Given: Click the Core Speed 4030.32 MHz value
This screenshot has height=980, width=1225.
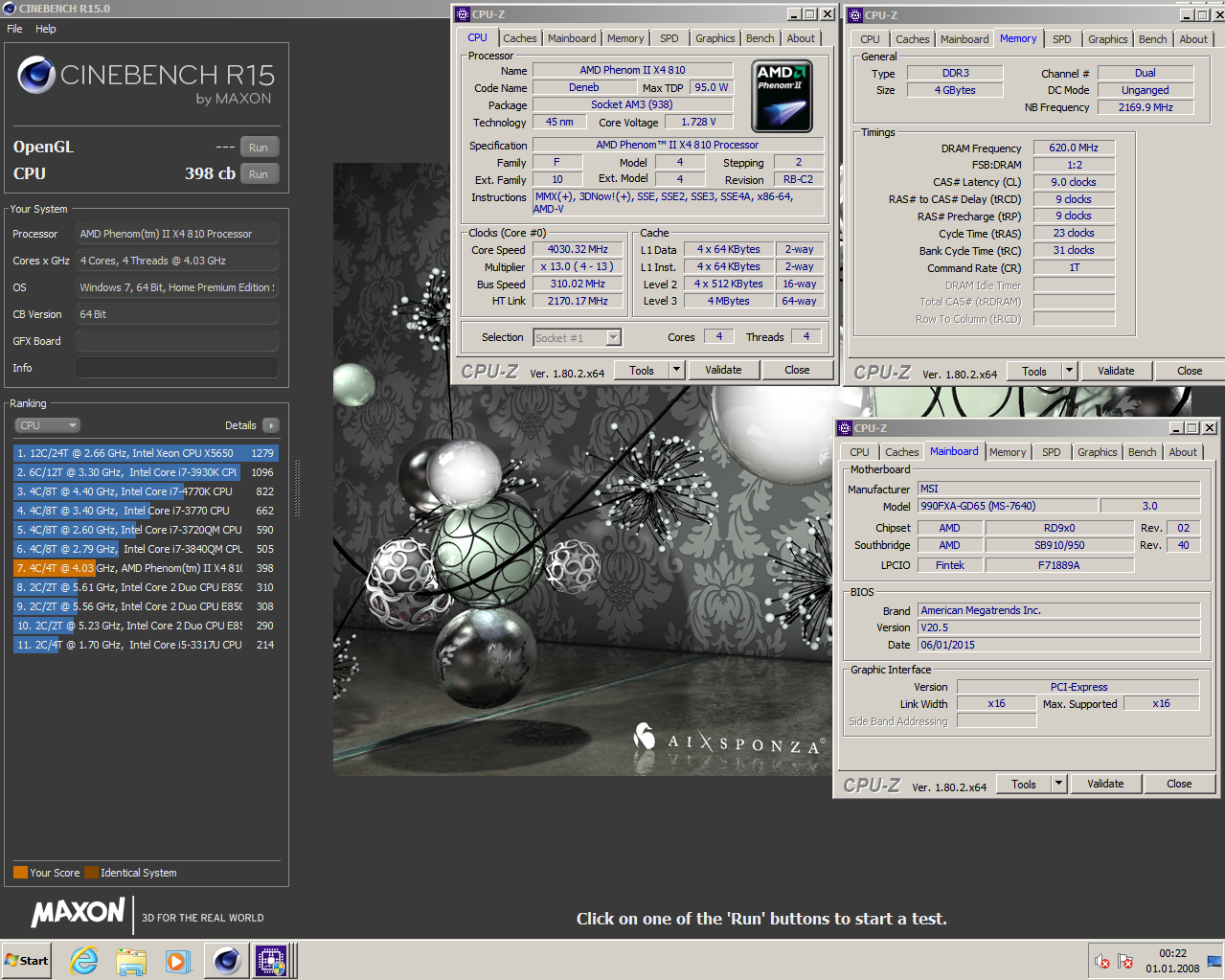Looking at the screenshot, I should [x=578, y=249].
